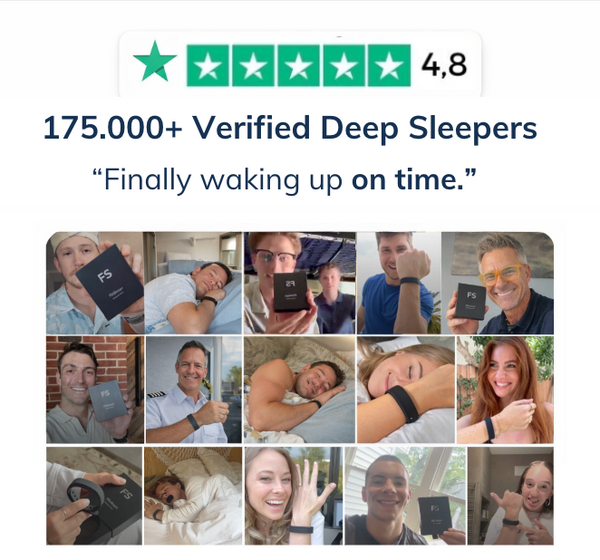Viewport: 600px width, 560px height.
Task: Open photo of blonde woman sleeping with wristband
Action: (406, 390)
